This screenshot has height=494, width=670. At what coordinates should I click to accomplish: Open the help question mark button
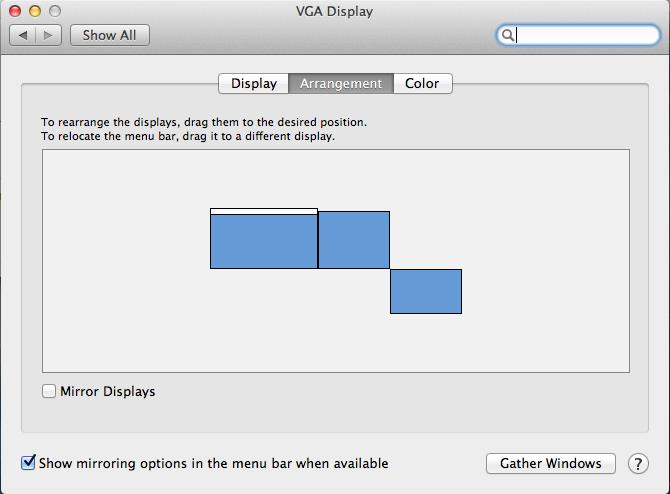[638, 464]
